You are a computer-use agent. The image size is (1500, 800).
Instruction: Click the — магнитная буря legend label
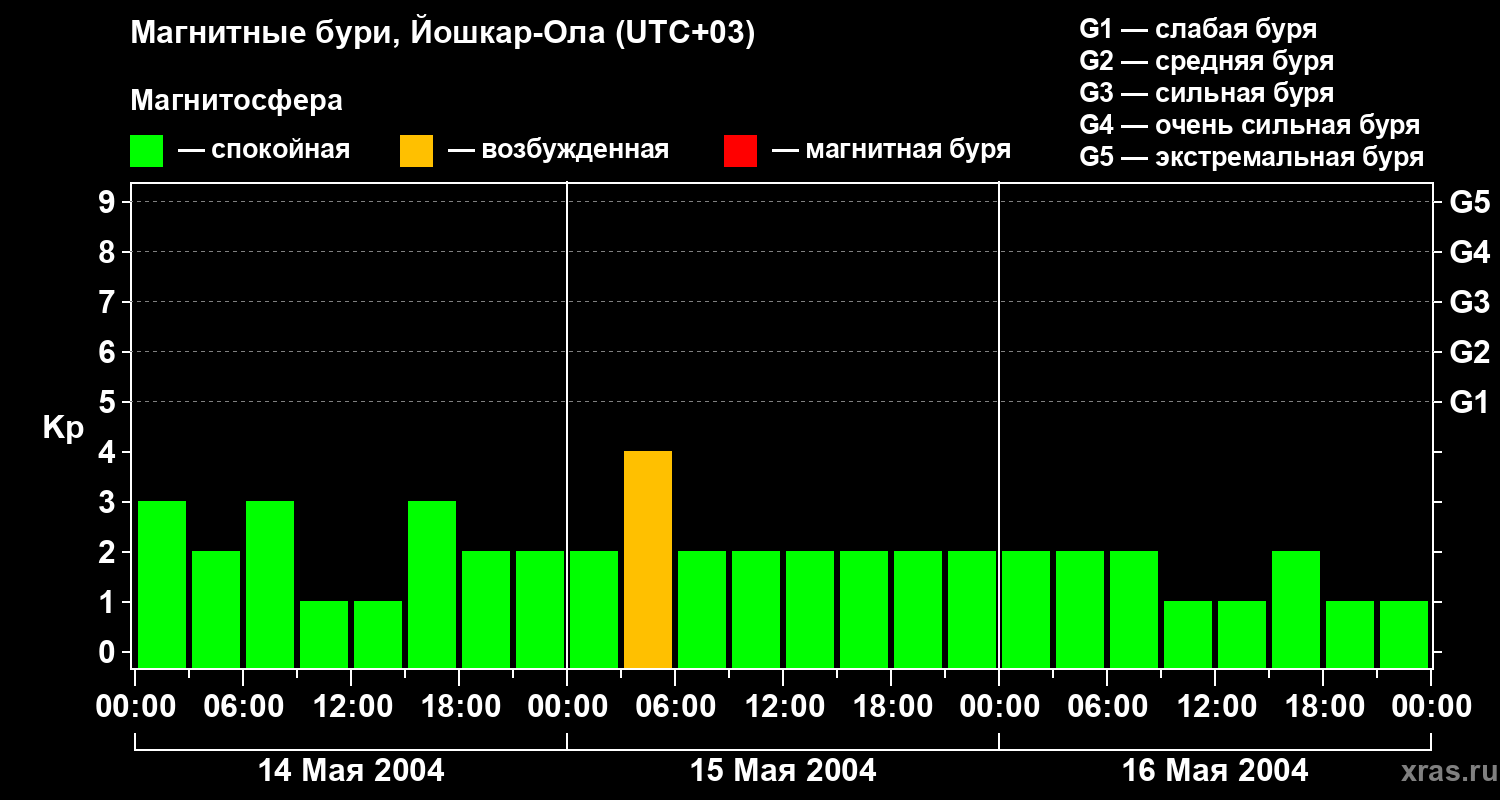pos(891,150)
